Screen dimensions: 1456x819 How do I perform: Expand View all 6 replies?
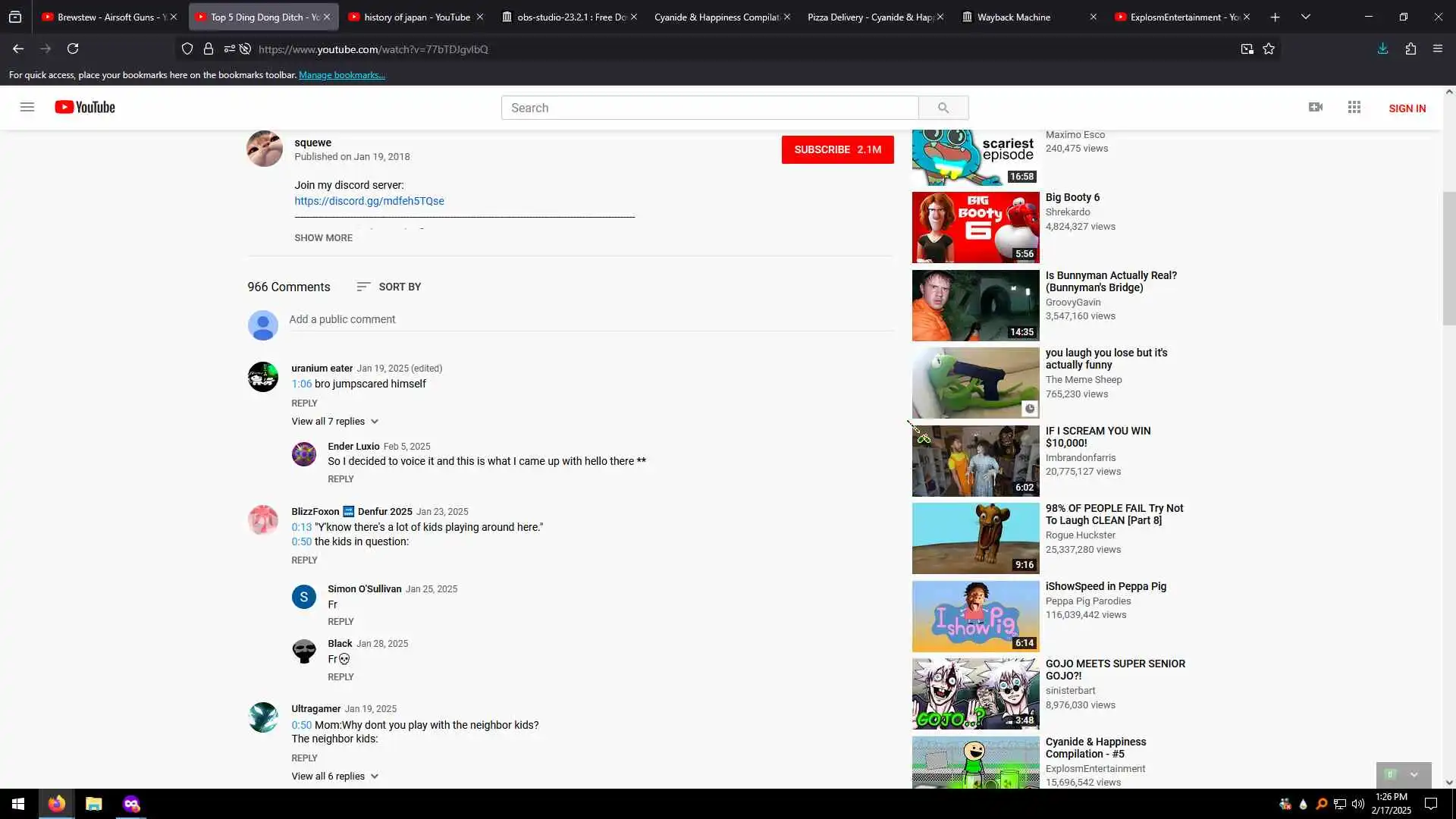pyautogui.click(x=334, y=777)
